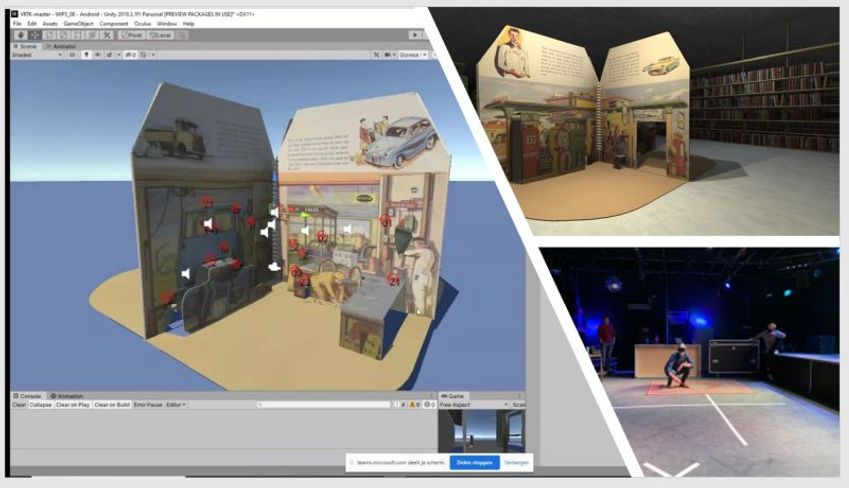Image resolution: width=849 pixels, height=488 pixels.
Task: Switch to the Scene tab
Action: pos(25,47)
